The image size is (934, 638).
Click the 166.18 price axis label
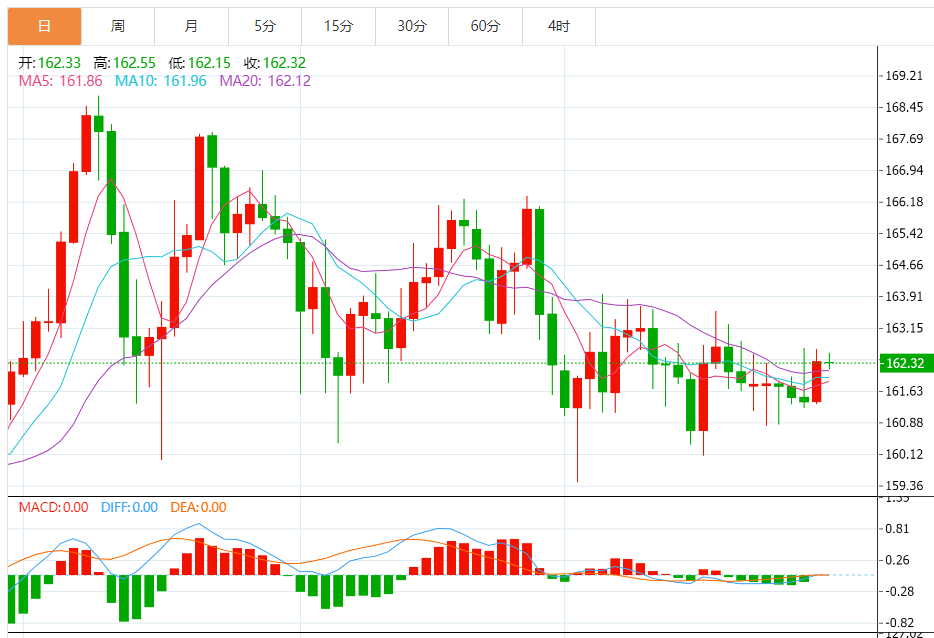click(x=904, y=202)
